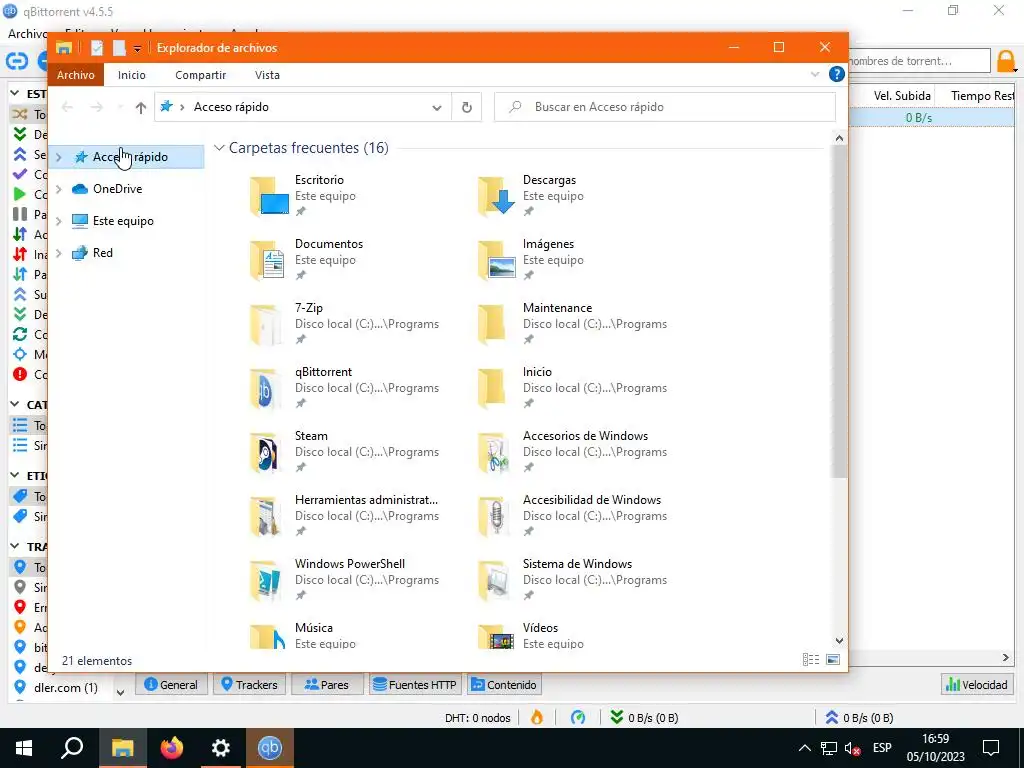Image resolution: width=1024 pixels, height=768 pixels.
Task: Click the muted volume tray icon
Action: tap(852, 748)
